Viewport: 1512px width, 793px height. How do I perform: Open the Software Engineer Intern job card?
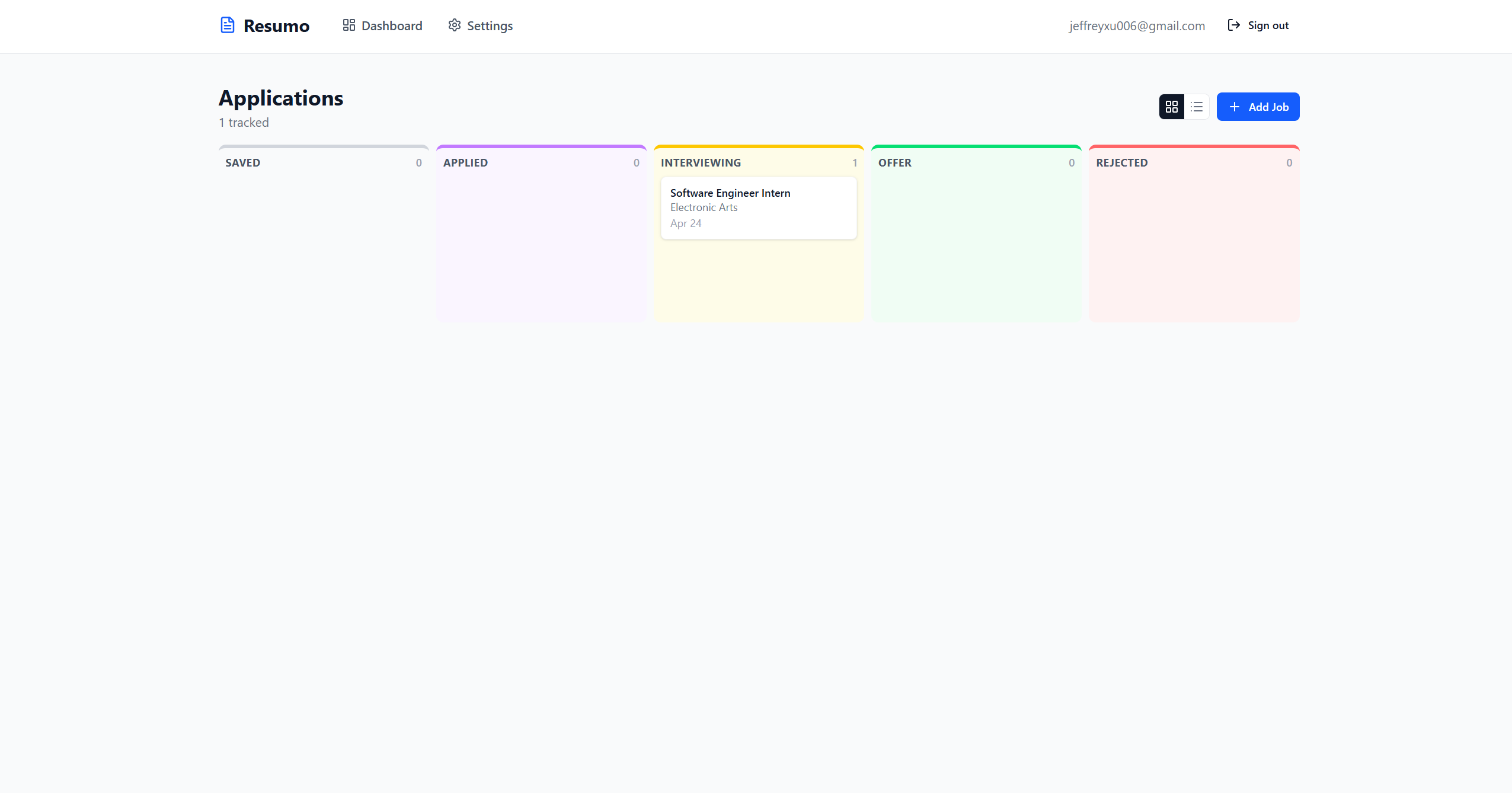758,208
